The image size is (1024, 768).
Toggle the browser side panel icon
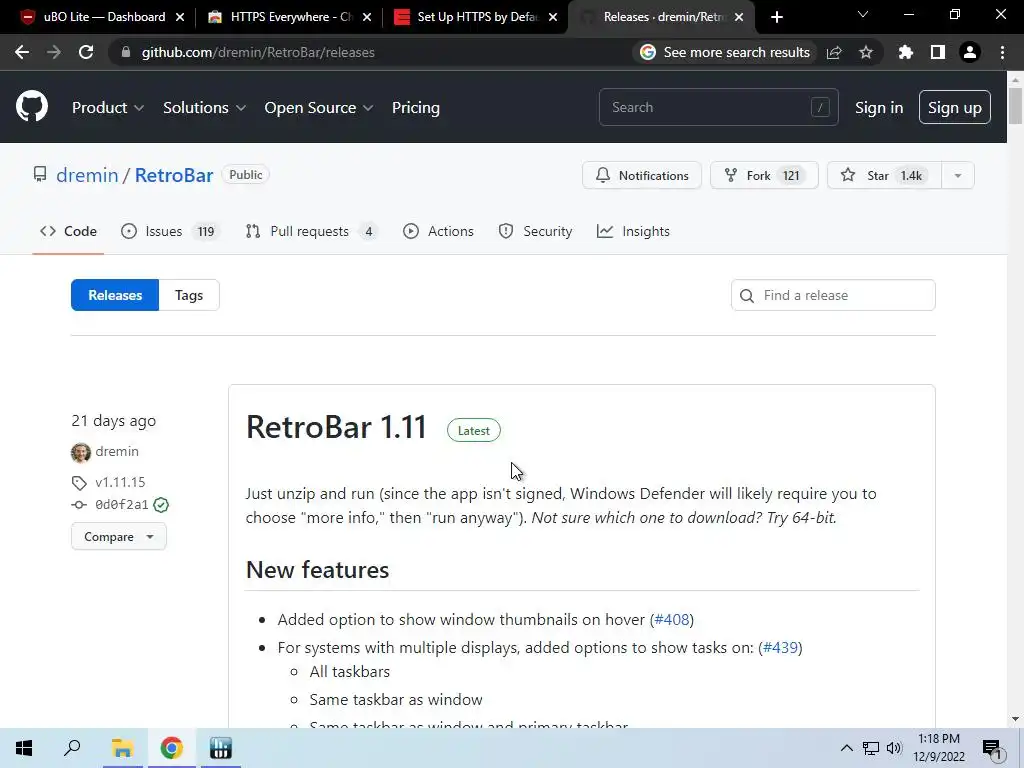pyautogui.click(x=938, y=52)
